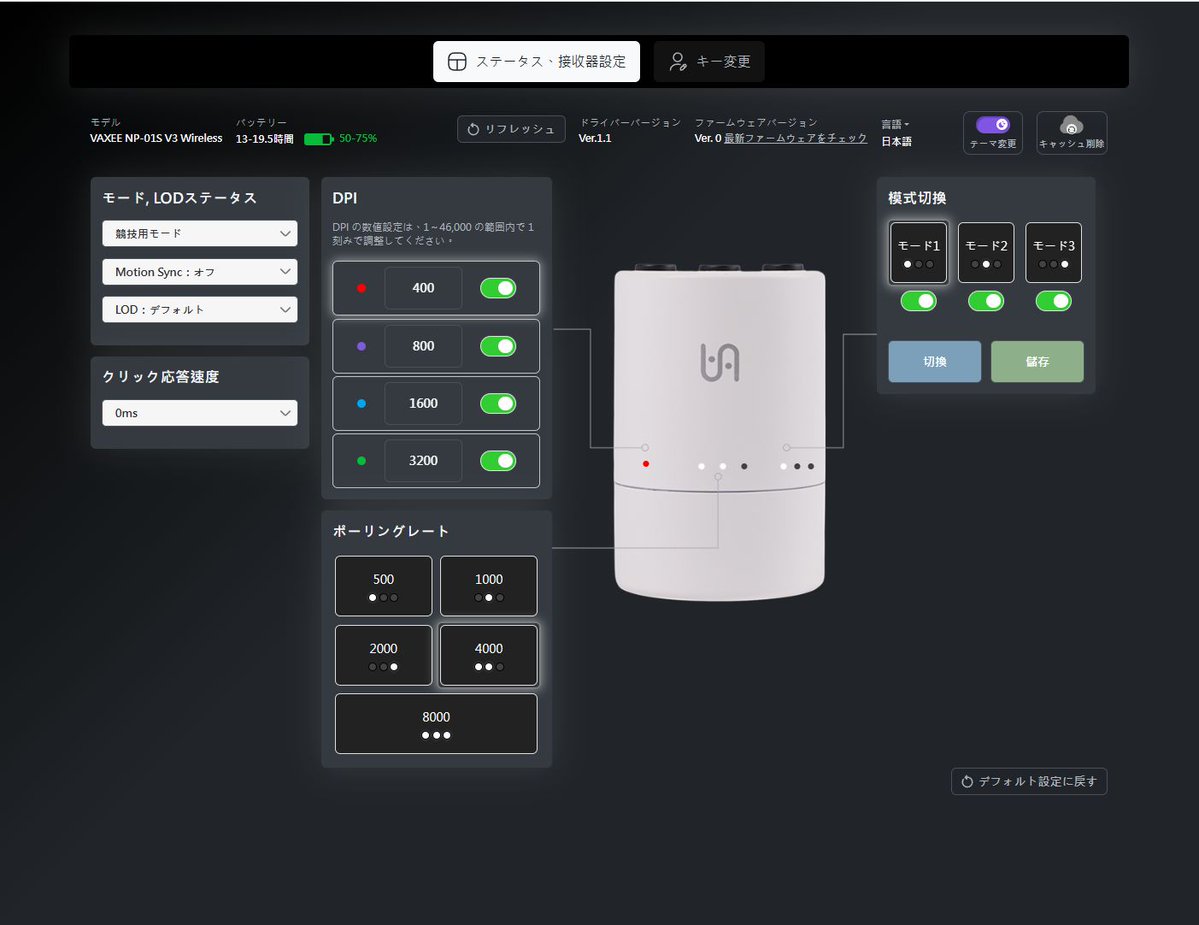Click the Ver.1.1 driver version text
The height and width of the screenshot is (925, 1199).
[595, 138]
